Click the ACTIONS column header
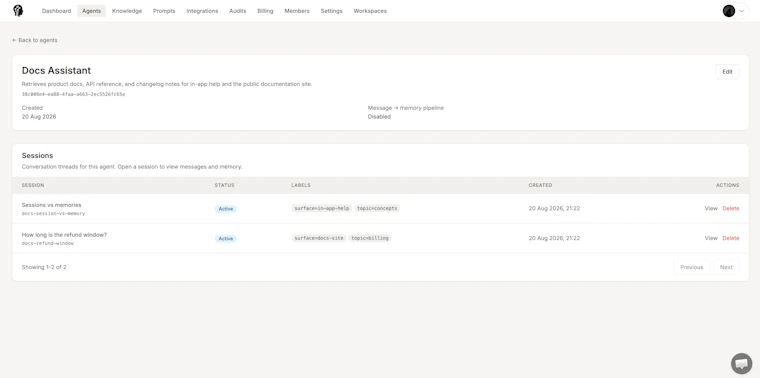Image resolution: width=760 pixels, height=378 pixels. pos(728,185)
